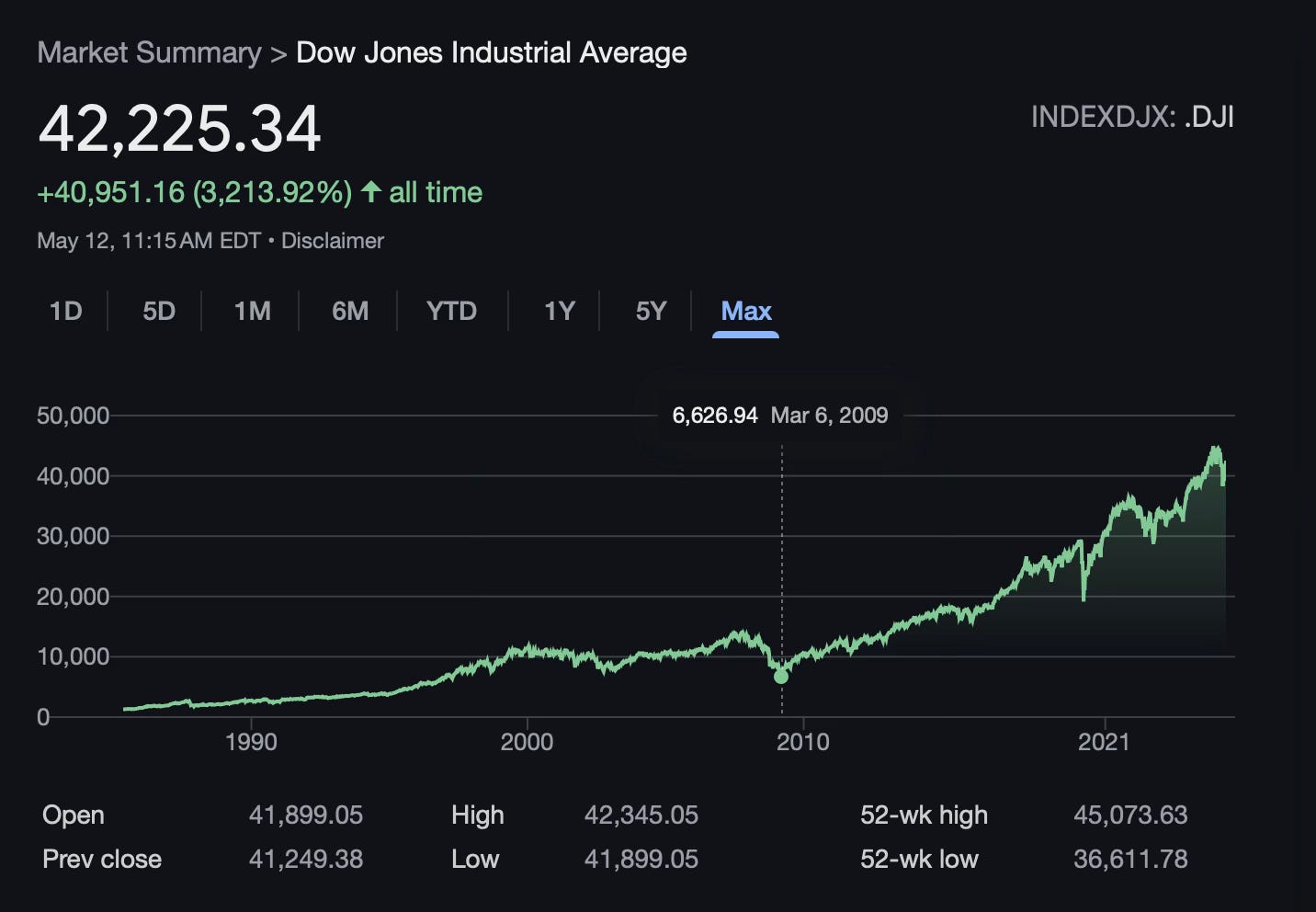The image size is (1316, 912).
Task: Click the 20,000 y-axis label
Action: pos(73,597)
